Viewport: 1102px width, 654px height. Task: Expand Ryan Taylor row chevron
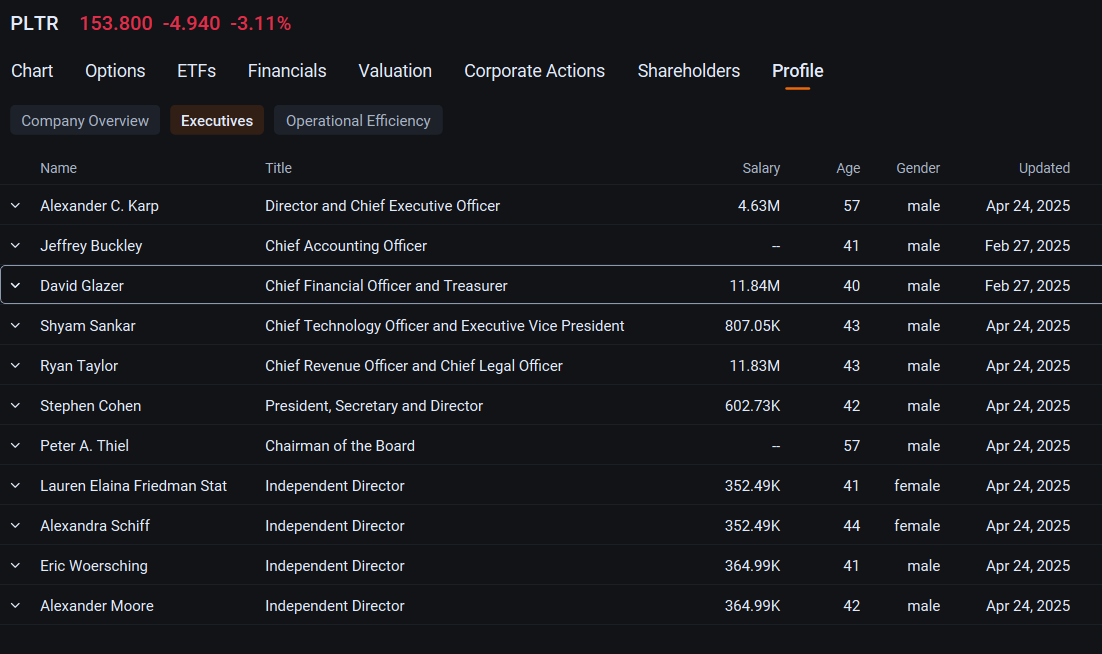coord(15,366)
